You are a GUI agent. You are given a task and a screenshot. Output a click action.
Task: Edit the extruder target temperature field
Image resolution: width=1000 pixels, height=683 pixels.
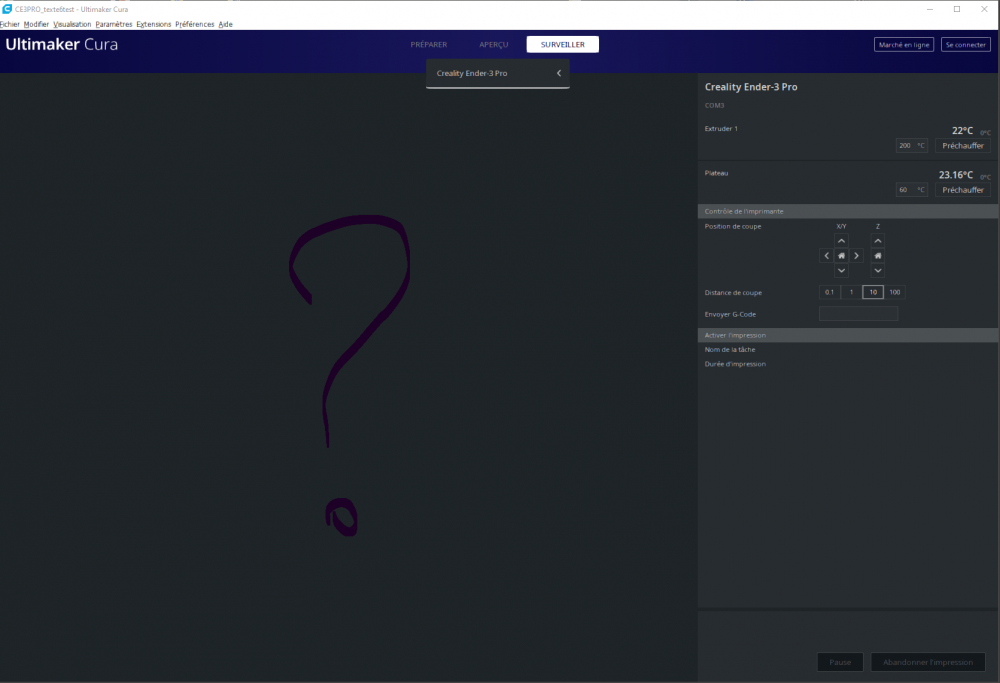tap(911, 145)
